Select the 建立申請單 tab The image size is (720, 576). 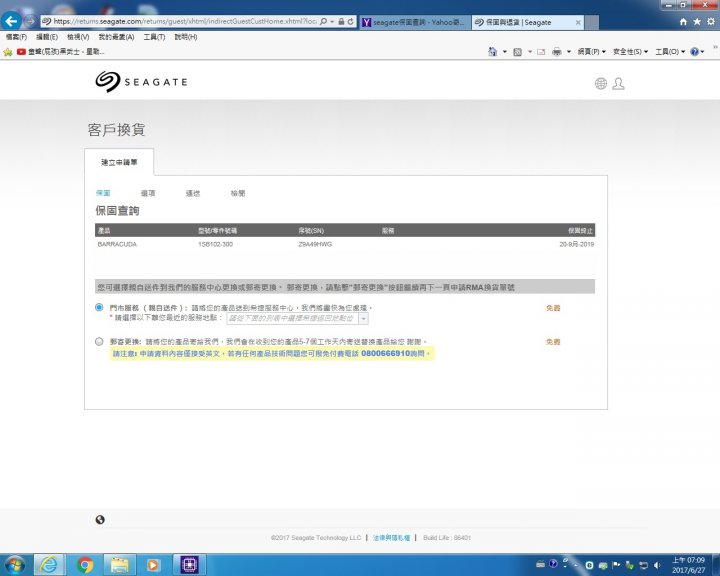[x=119, y=162]
